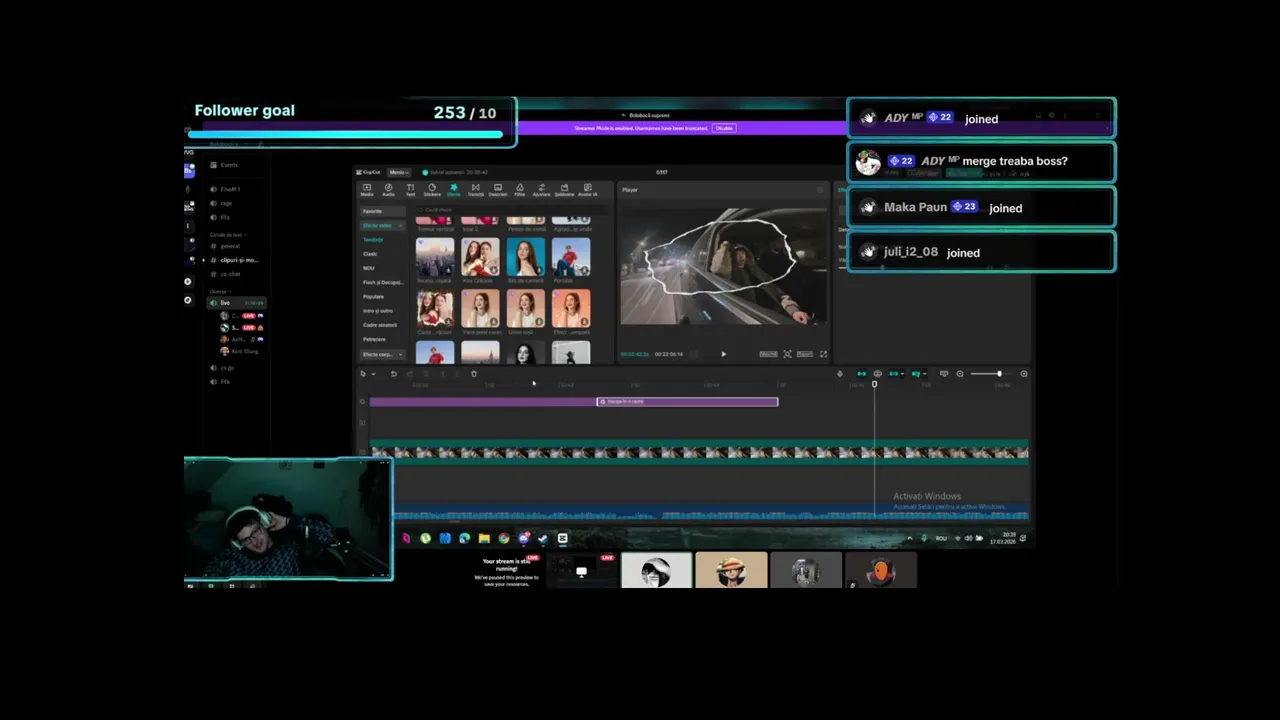The width and height of the screenshot is (1280, 720).
Task: Open File Explorer from the taskbar
Action: click(484, 538)
